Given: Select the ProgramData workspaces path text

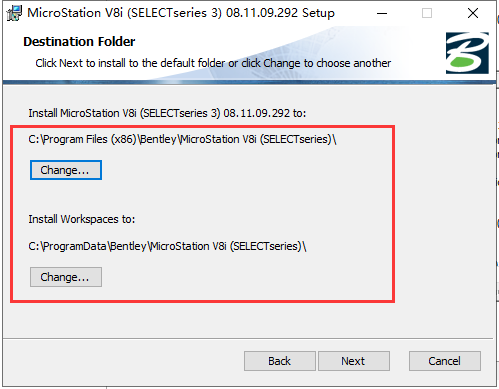Looking at the screenshot, I should coord(167,246).
